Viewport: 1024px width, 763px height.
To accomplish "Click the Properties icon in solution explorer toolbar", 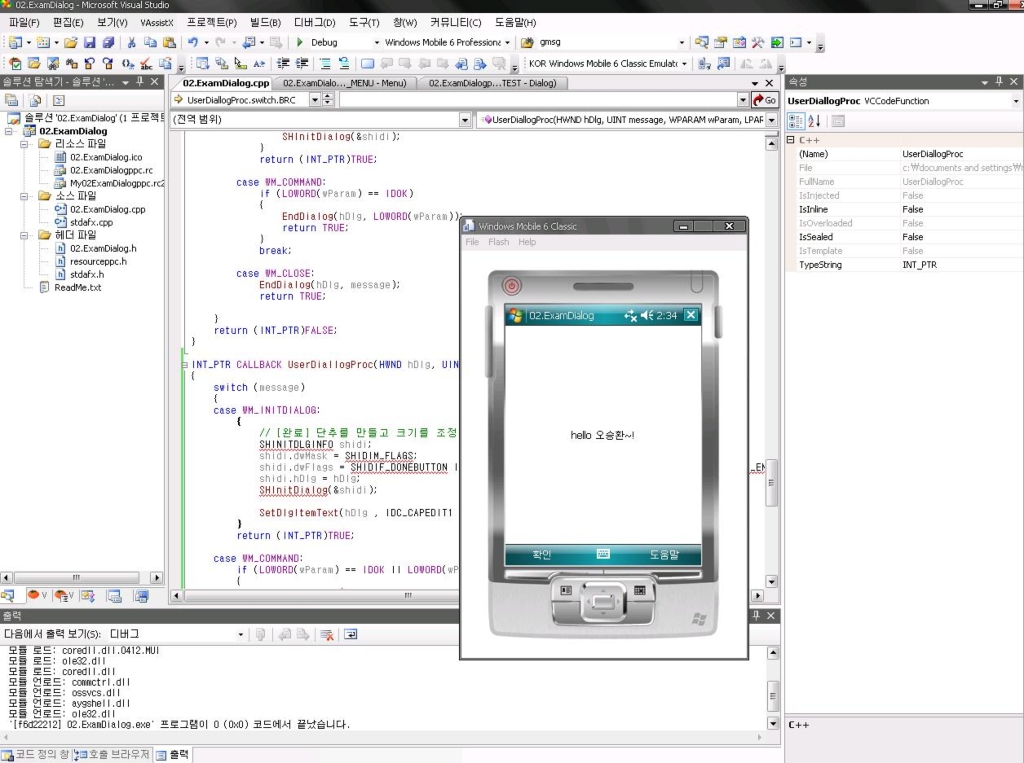I will tap(12, 100).
